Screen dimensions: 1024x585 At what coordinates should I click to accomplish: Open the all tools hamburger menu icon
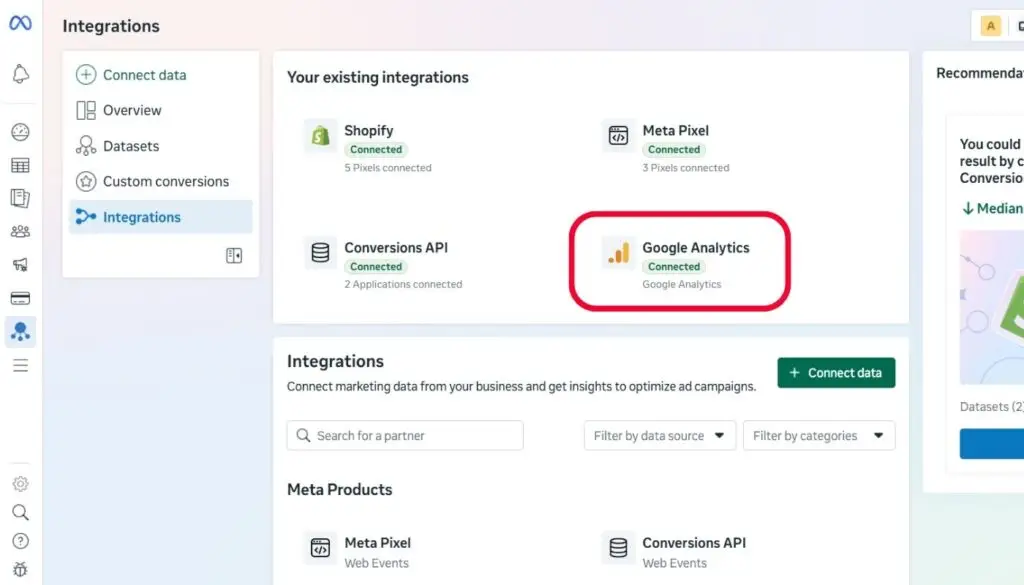(x=20, y=366)
